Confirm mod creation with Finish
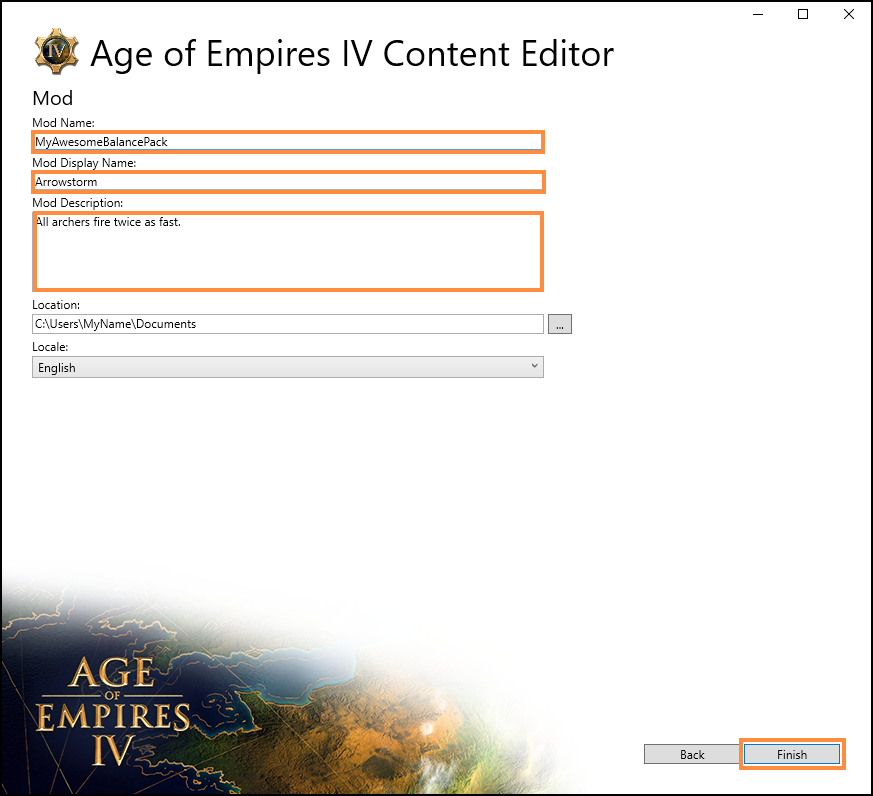Screen dimensions: 873x796 coord(792,754)
